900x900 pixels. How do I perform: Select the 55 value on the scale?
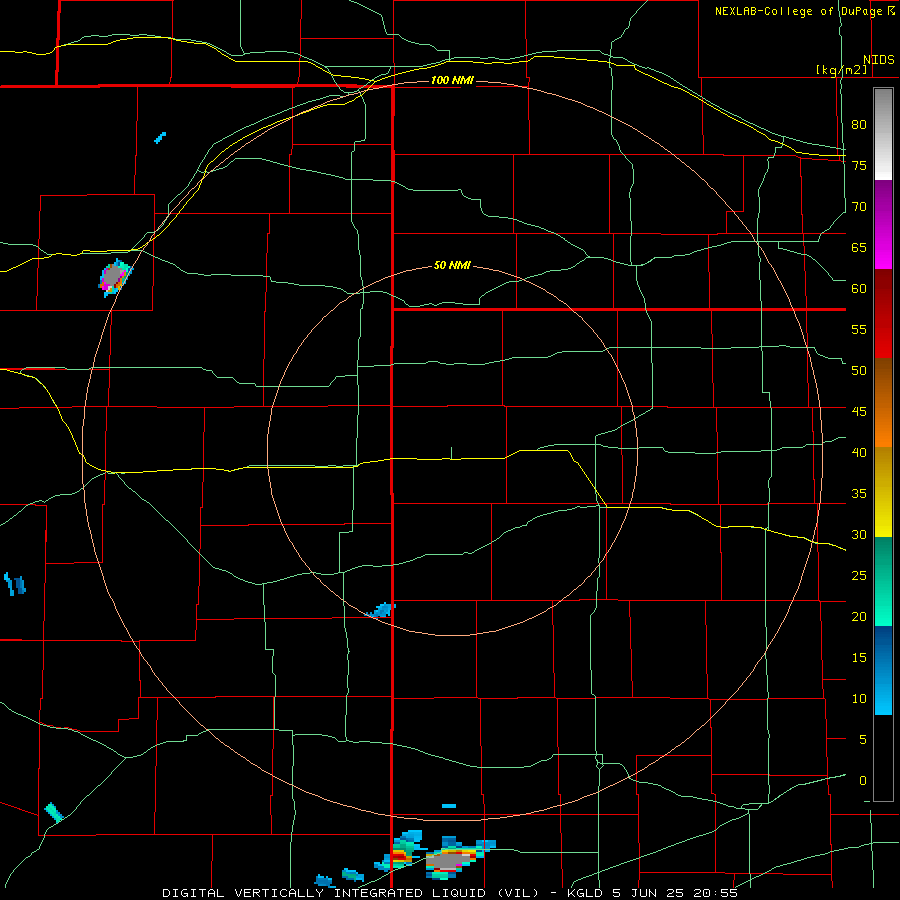click(859, 330)
